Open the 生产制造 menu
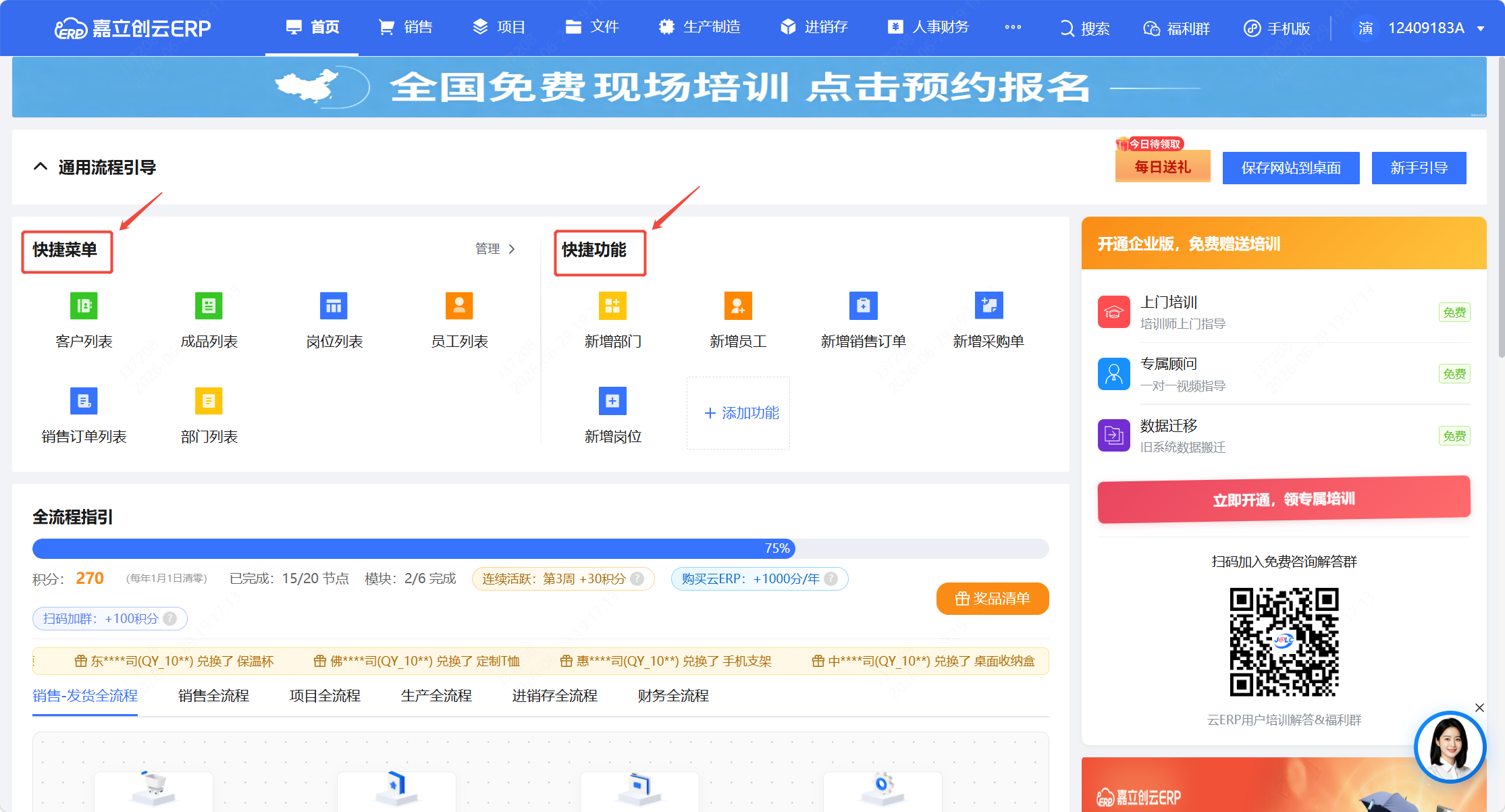Viewport: 1505px width, 812px height. click(699, 27)
